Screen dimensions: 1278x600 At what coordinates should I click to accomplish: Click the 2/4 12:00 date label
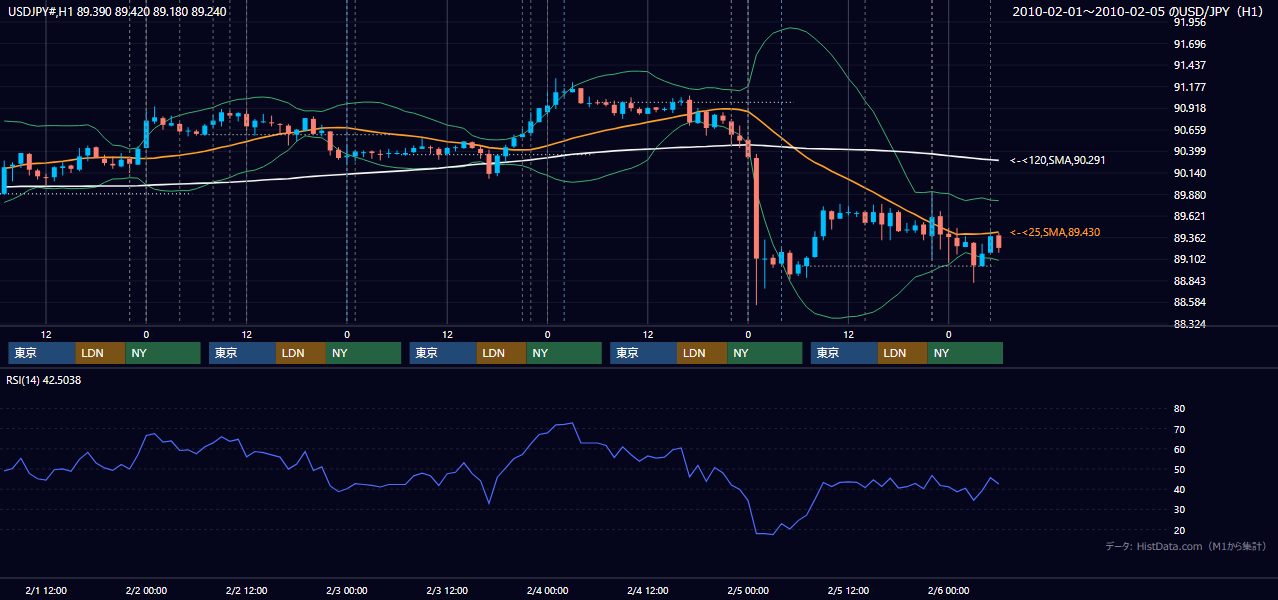point(648,590)
